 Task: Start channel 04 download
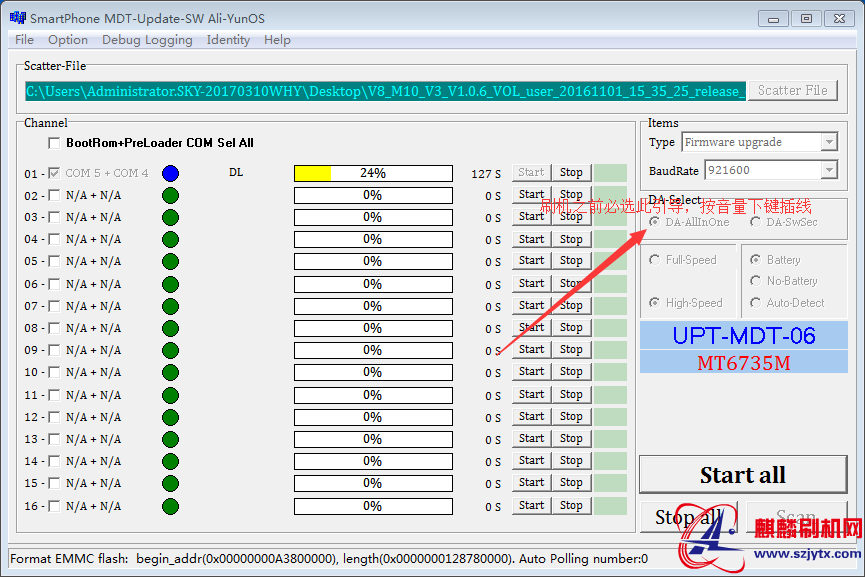531,239
